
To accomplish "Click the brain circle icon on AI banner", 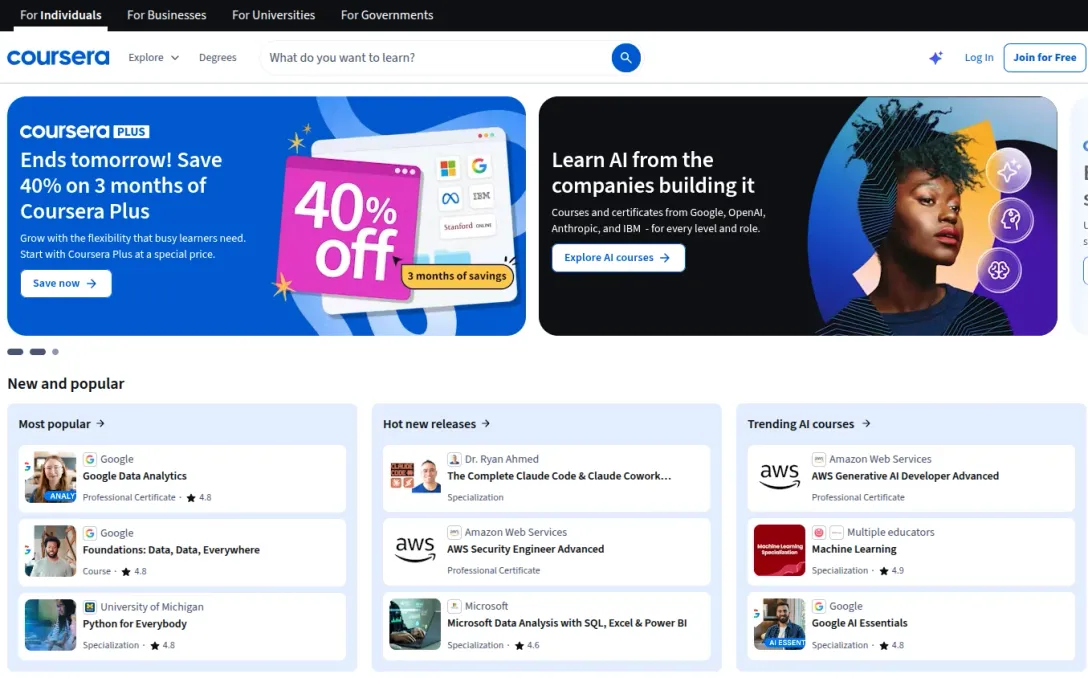I will point(999,270).
